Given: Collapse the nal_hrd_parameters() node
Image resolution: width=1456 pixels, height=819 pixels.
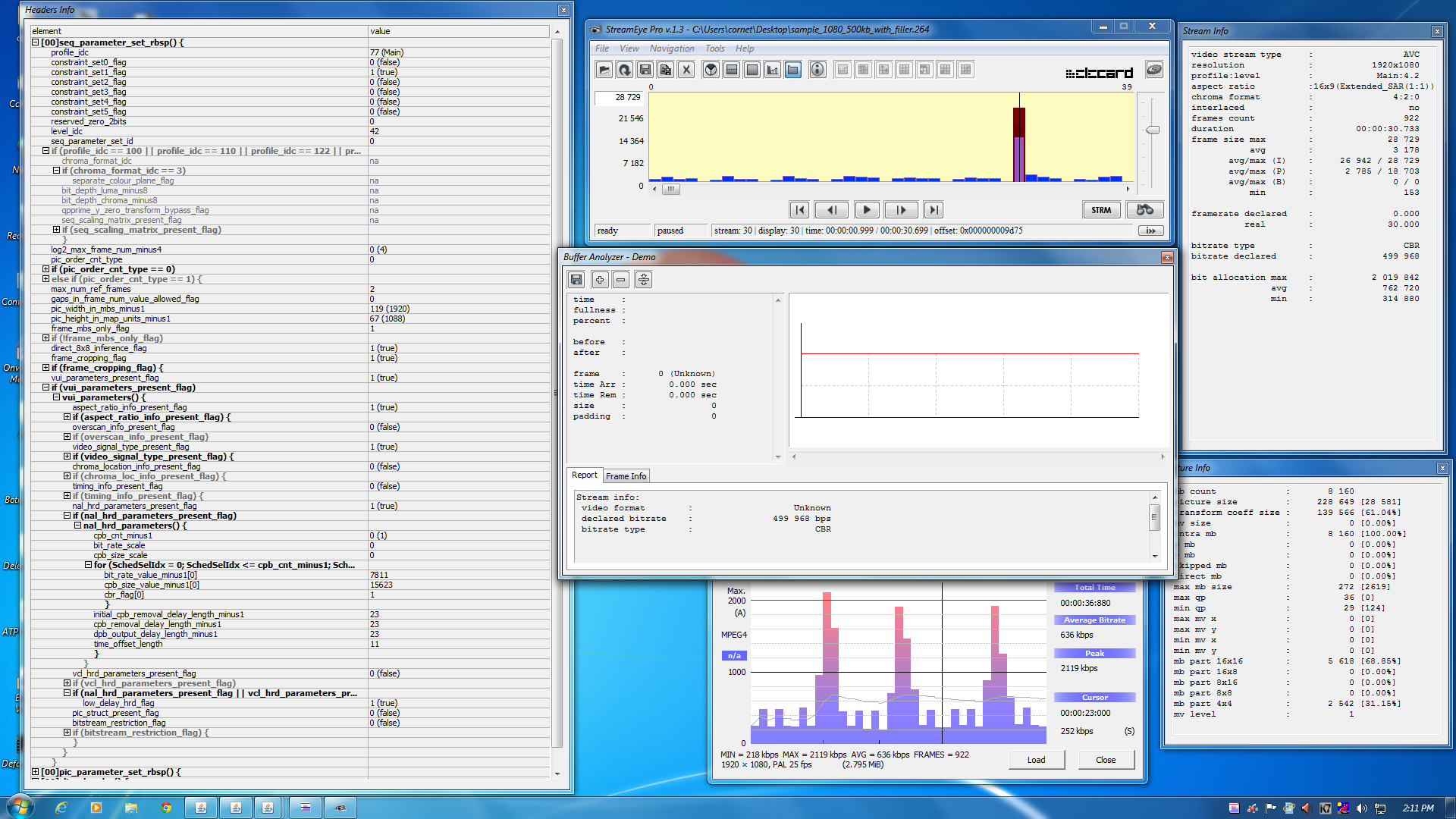Looking at the screenshot, I should (77, 526).
